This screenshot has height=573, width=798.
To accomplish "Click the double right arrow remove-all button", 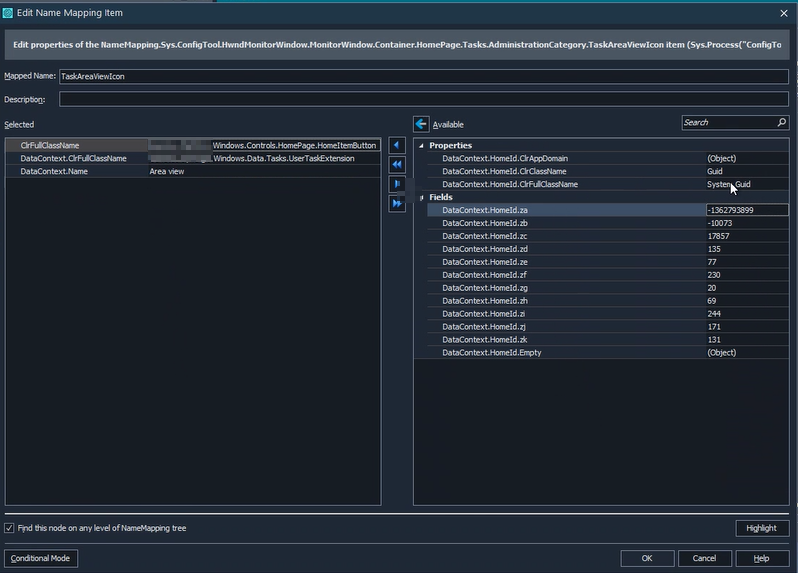I will click(397, 203).
